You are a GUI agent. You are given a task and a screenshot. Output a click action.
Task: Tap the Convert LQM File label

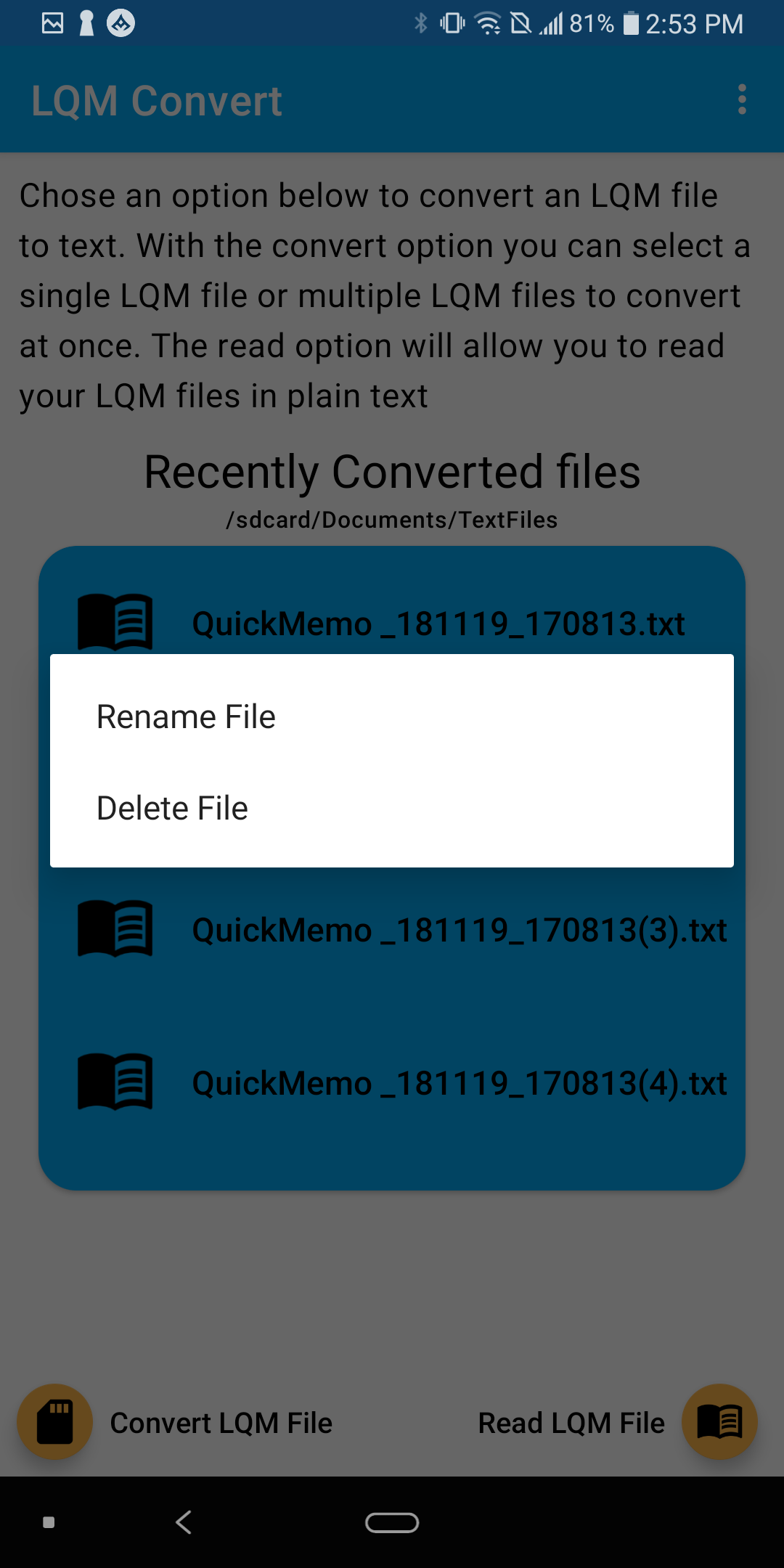[x=221, y=1423]
